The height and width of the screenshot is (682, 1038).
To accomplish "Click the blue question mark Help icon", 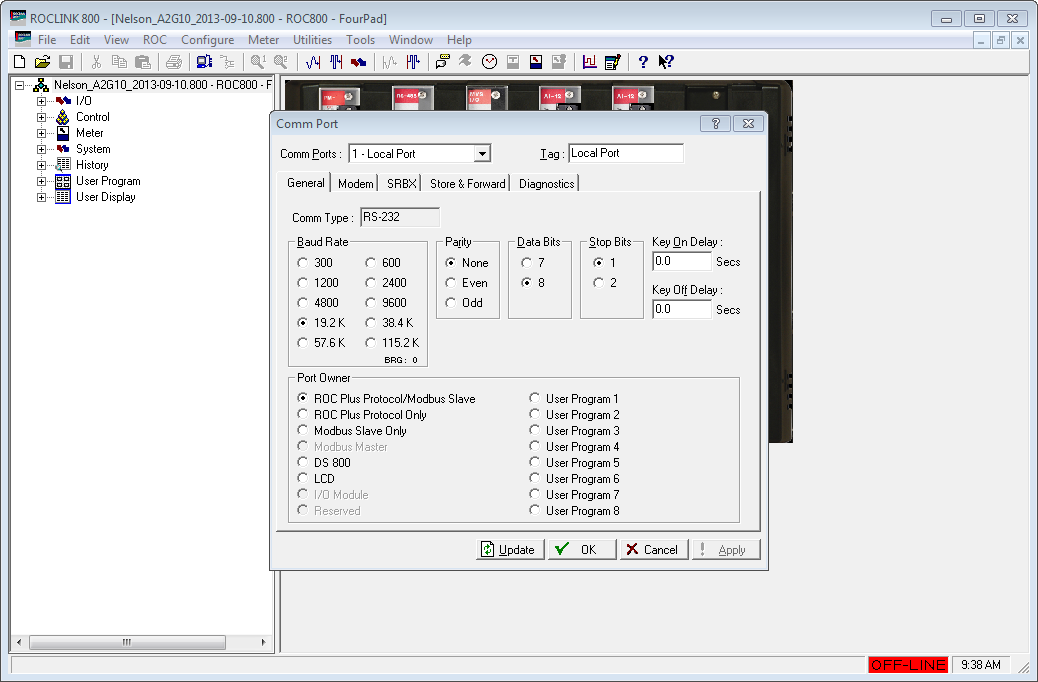I will [x=643, y=62].
